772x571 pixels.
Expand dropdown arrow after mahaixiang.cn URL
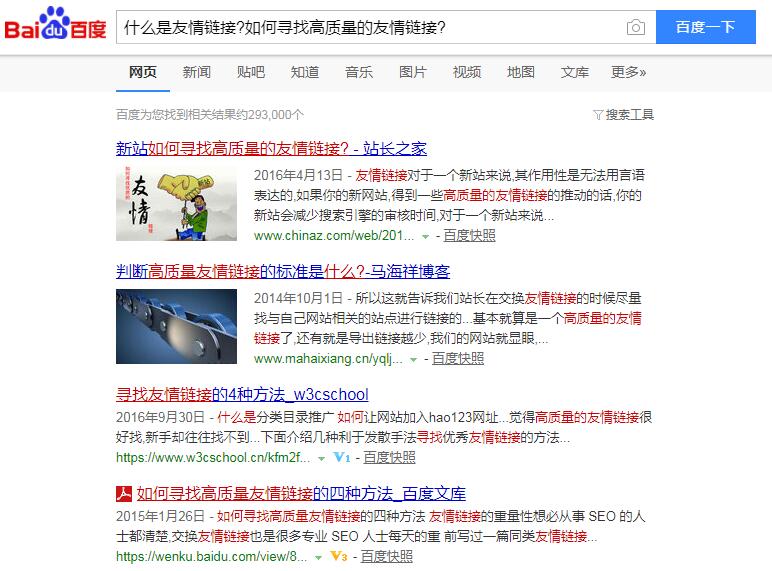coord(414,360)
